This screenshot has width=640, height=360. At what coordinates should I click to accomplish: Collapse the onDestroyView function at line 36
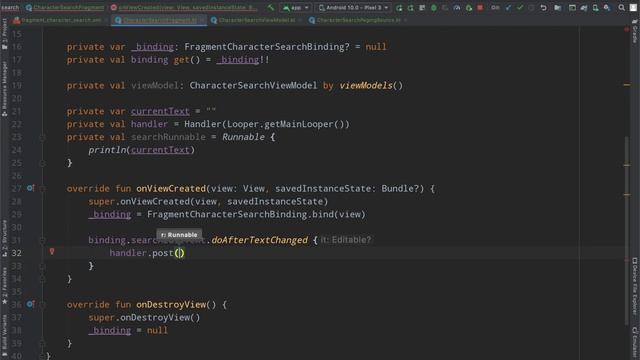(42, 304)
